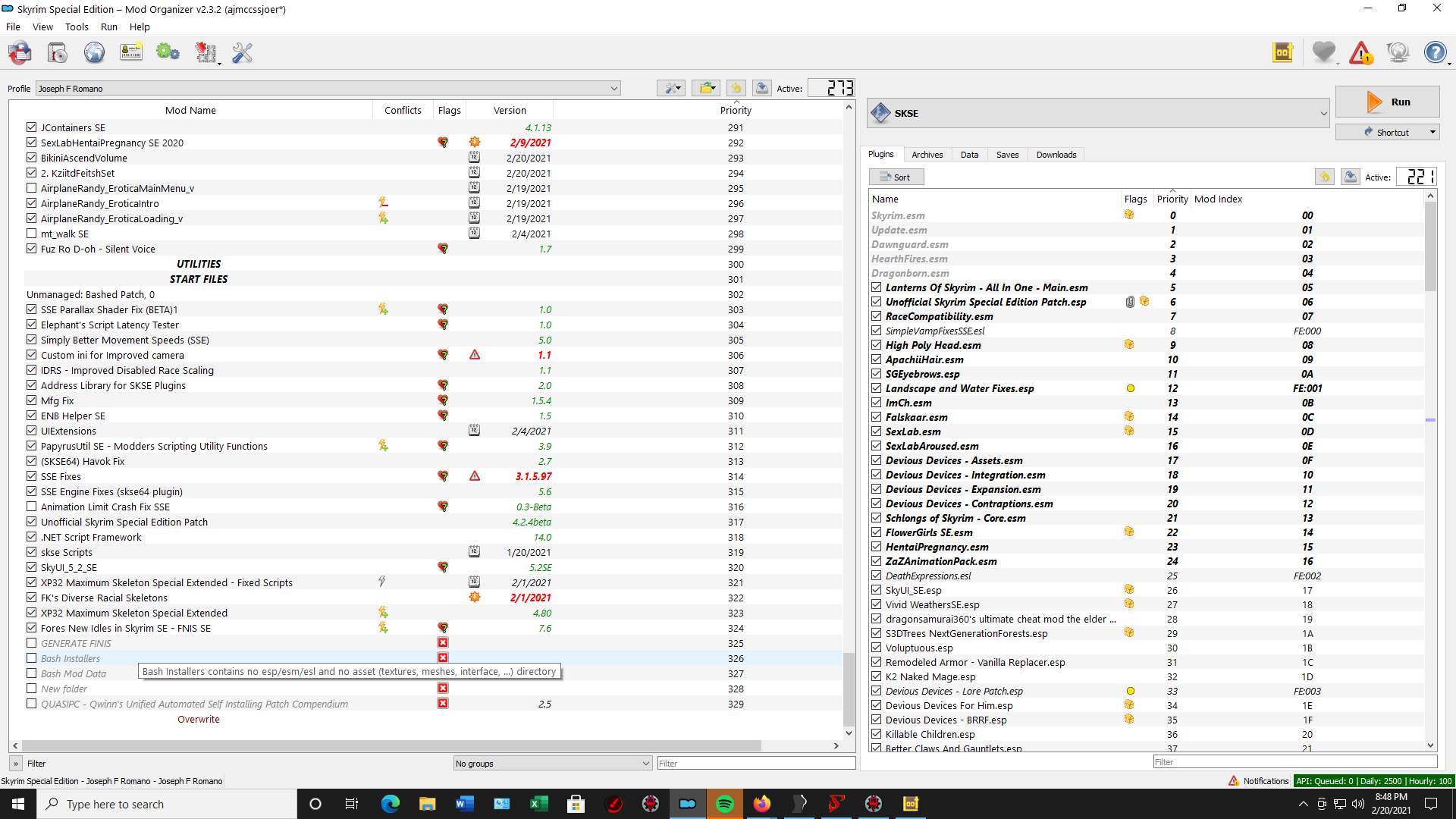Uncheck the Vivid WeathersSE.esp plugin

[876, 604]
